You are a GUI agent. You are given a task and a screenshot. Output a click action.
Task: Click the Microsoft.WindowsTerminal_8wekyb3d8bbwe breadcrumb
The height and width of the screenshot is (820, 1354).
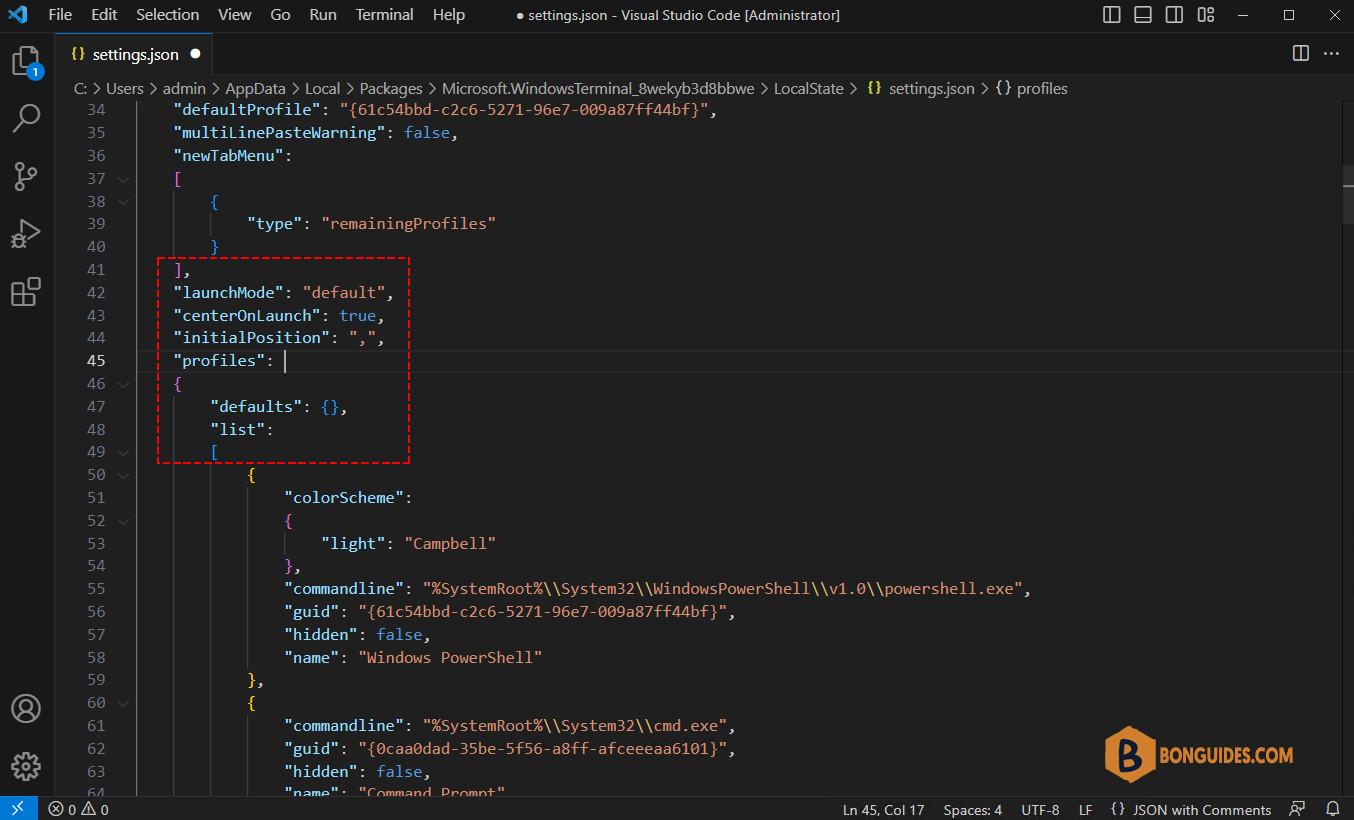point(598,89)
